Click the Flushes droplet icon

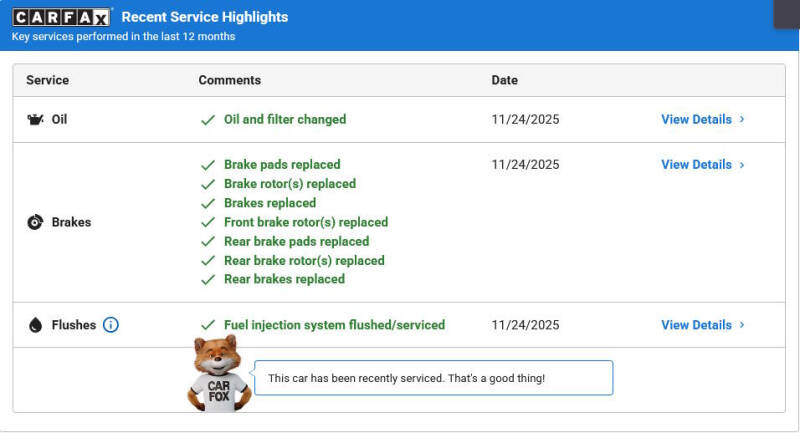pyautogui.click(x=35, y=325)
